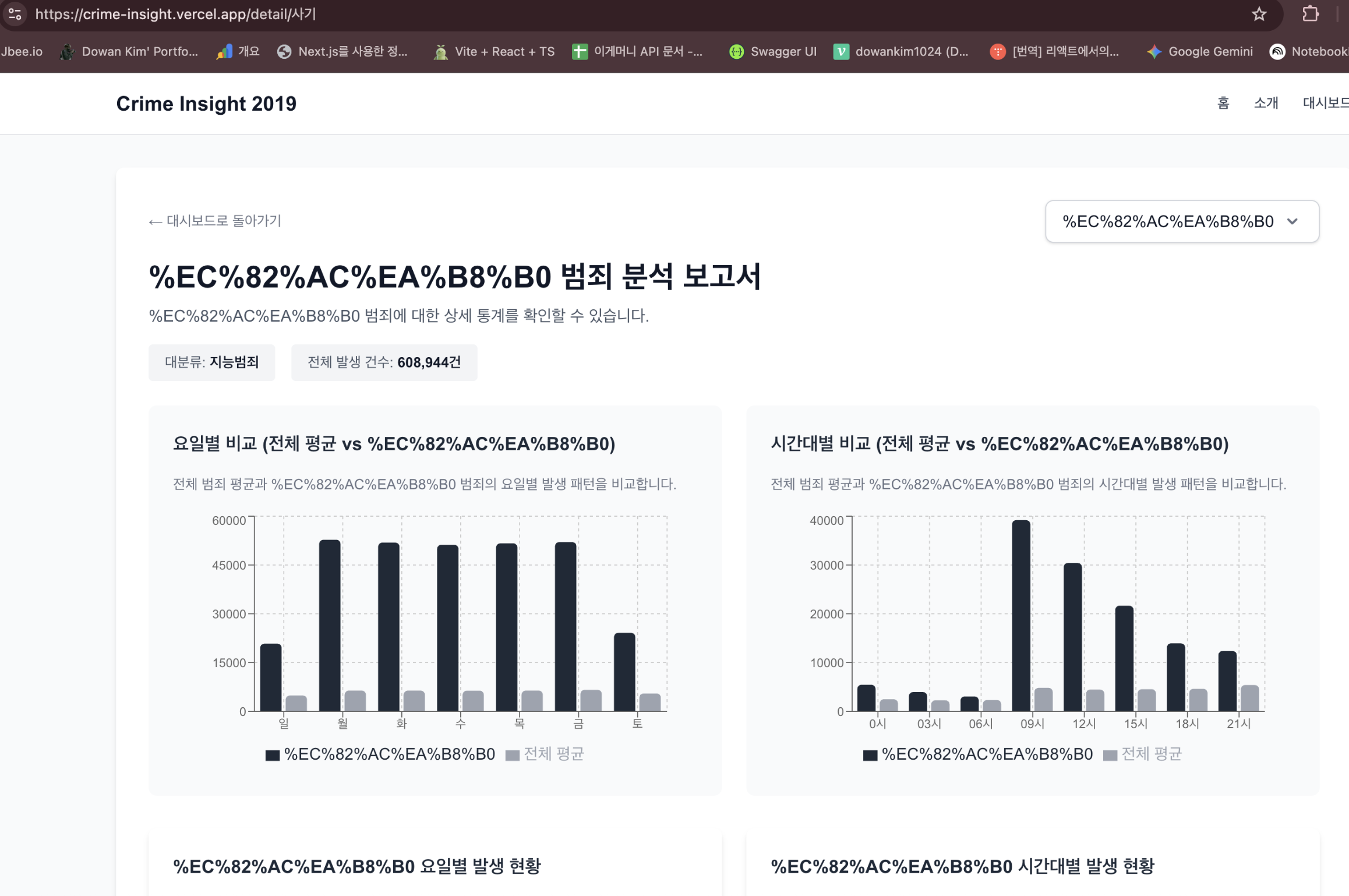
Task: Open the 이게머니 API 문서 bookmark
Action: (x=638, y=51)
